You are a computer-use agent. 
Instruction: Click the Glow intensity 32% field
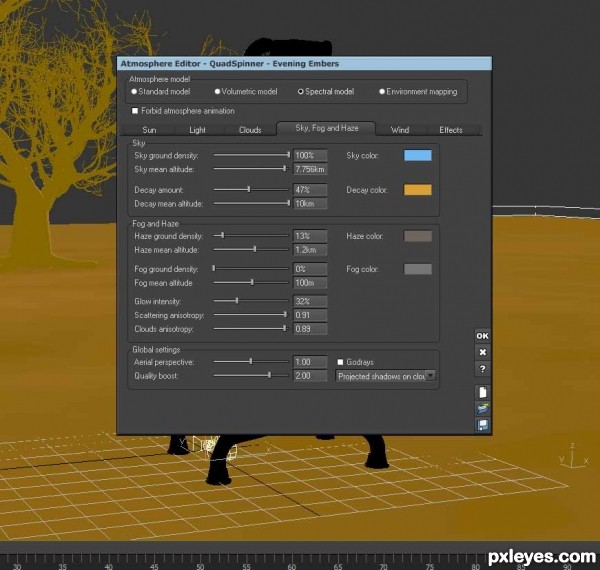(310, 301)
